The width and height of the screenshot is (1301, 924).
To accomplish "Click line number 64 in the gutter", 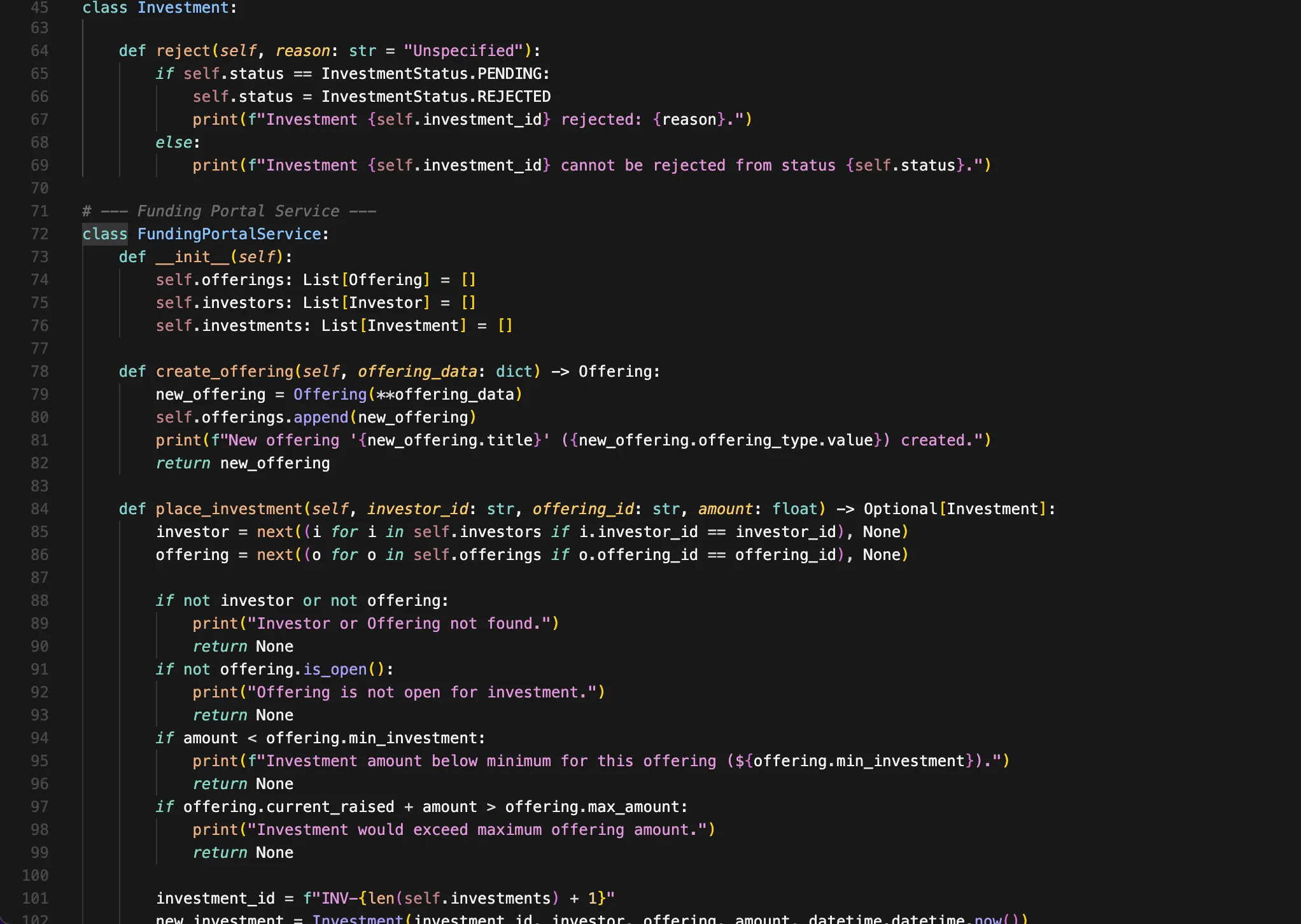I will pyautogui.click(x=39, y=51).
